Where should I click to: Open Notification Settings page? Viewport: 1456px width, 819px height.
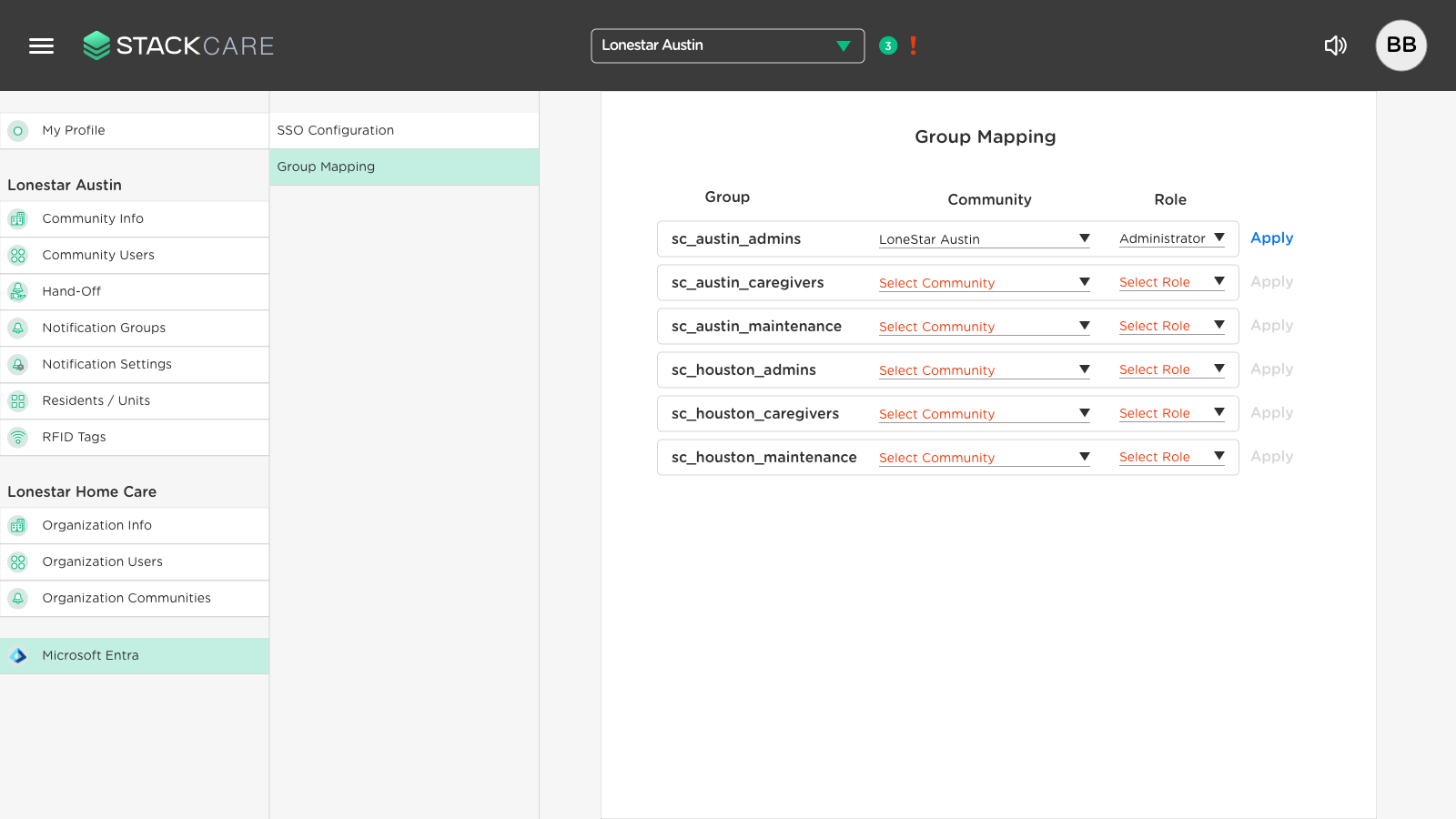click(x=135, y=365)
